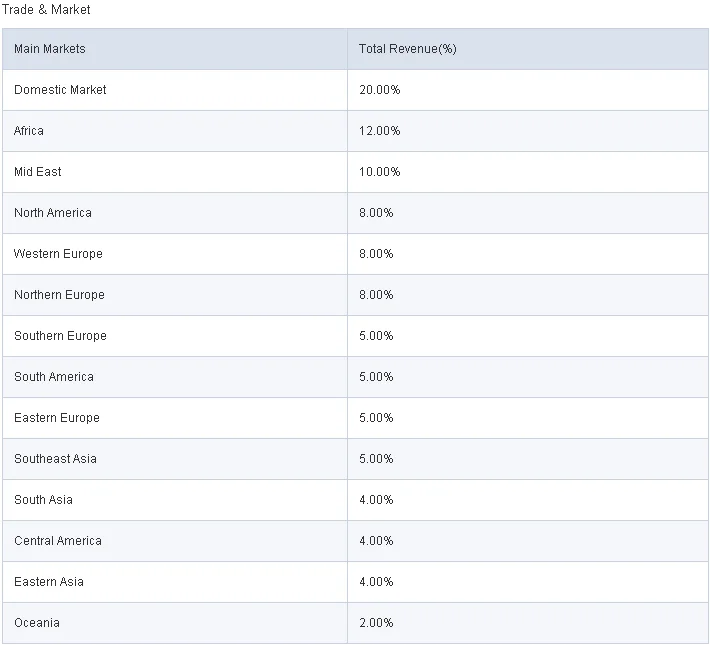710x645 pixels.
Task: Select the Domestic Market cell
Action: tap(60, 90)
